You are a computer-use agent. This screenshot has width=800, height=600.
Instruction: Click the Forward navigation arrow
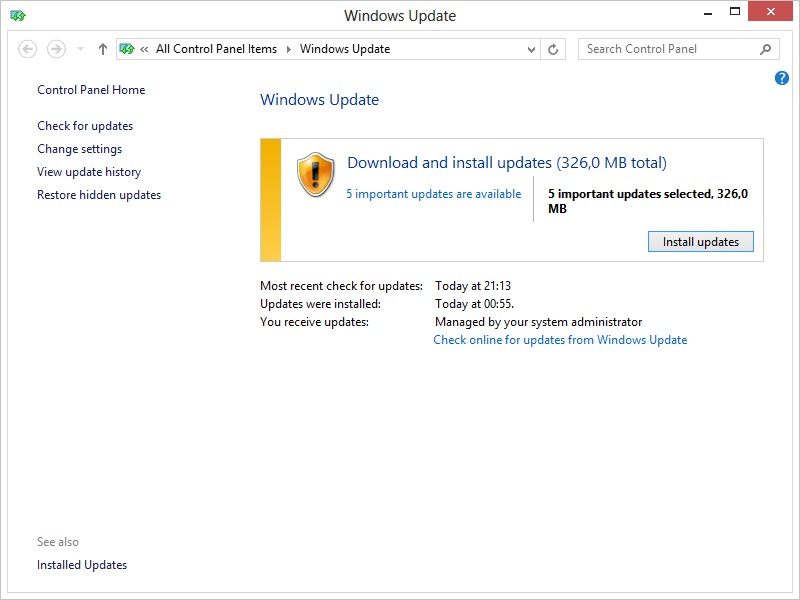click(56, 49)
